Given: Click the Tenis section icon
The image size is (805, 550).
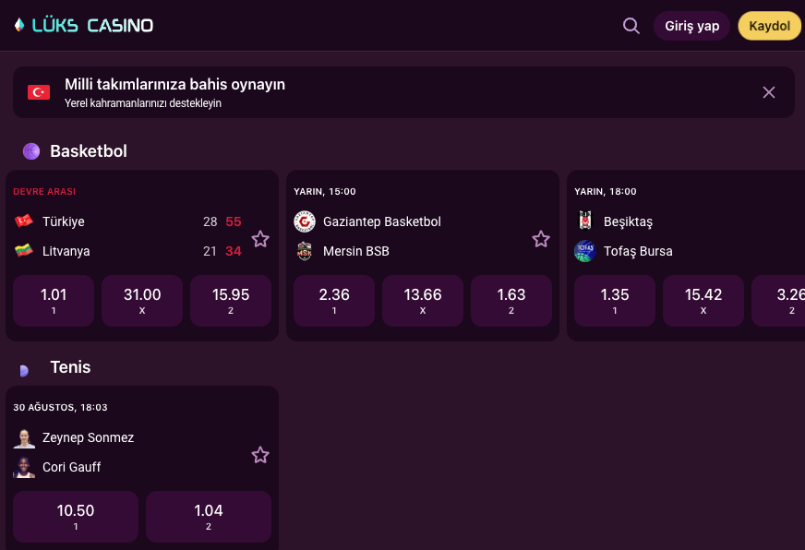Looking at the screenshot, I should (24, 370).
